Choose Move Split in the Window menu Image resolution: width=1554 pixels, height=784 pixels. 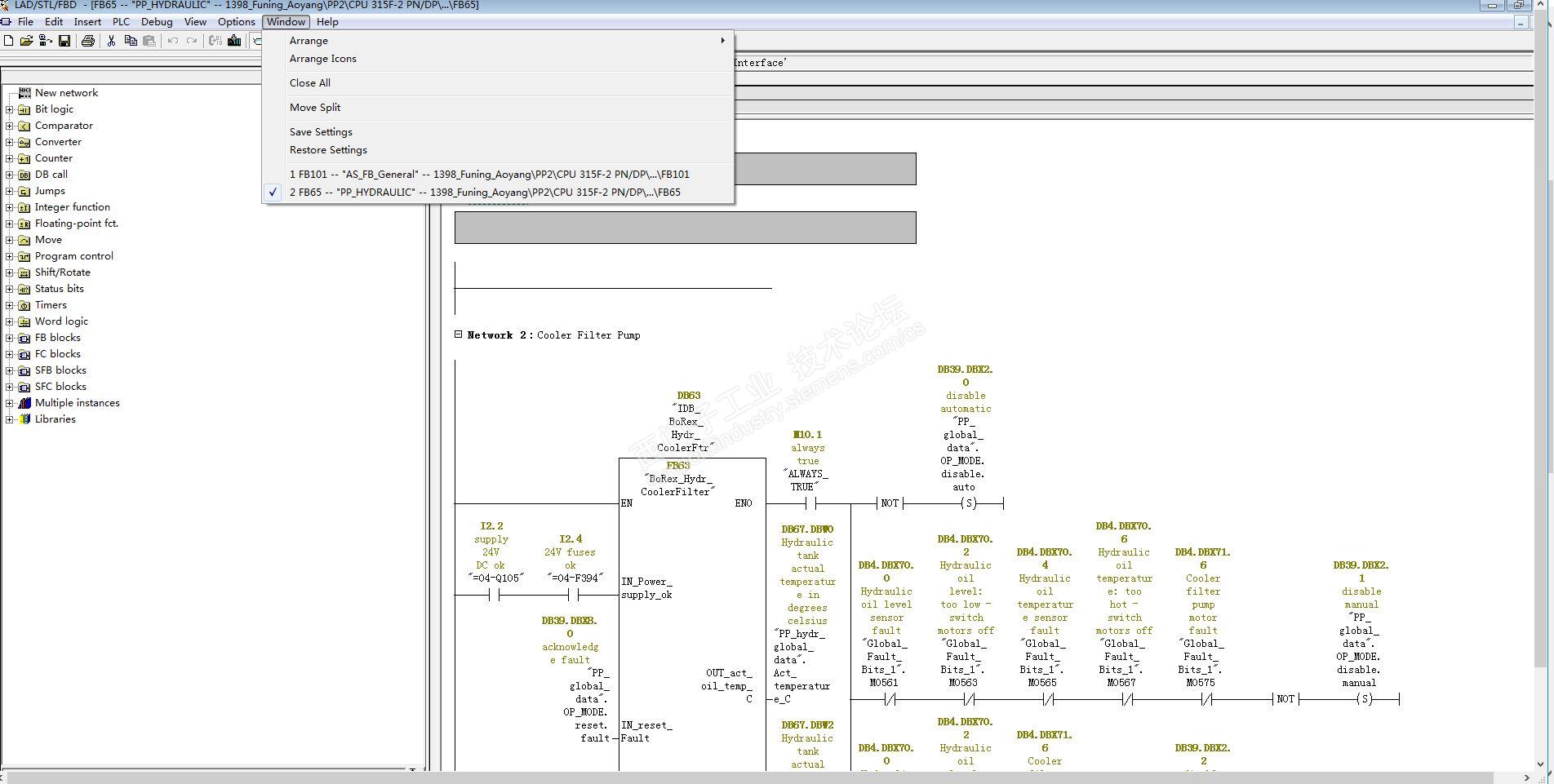[498, 108]
